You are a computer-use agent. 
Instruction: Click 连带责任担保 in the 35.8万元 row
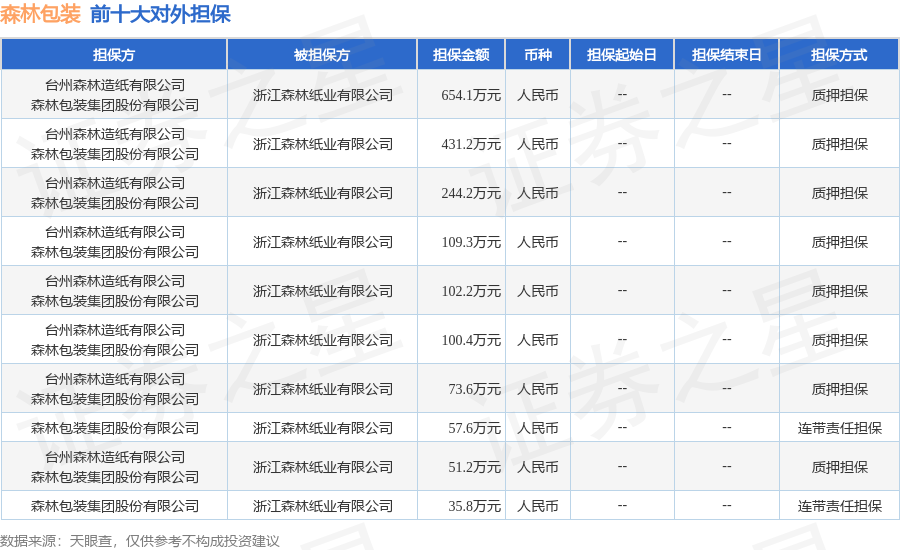(x=839, y=506)
